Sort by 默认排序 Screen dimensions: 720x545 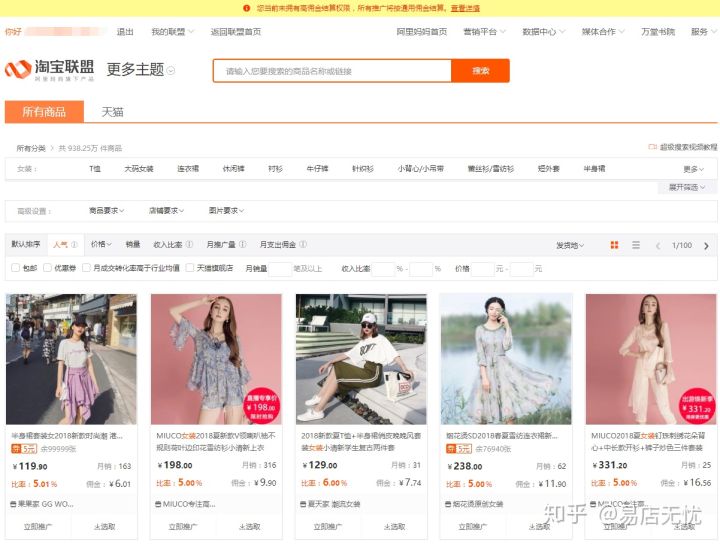click(x=26, y=244)
